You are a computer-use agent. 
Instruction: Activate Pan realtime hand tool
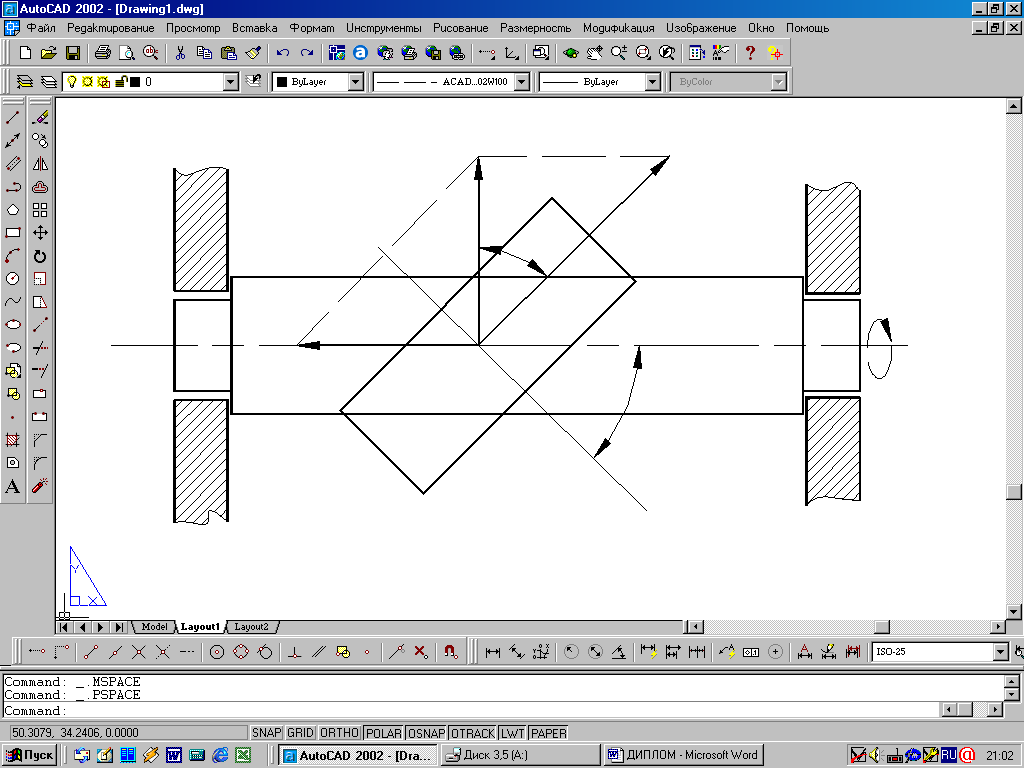[594, 53]
